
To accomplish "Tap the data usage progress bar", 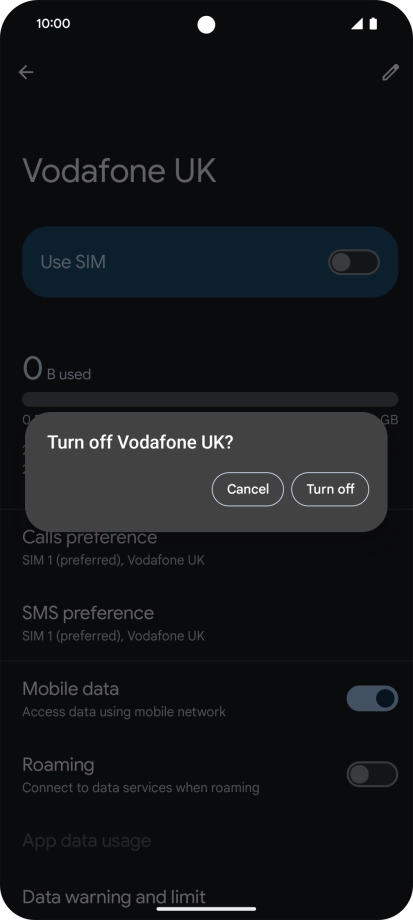I will [210, 400].
